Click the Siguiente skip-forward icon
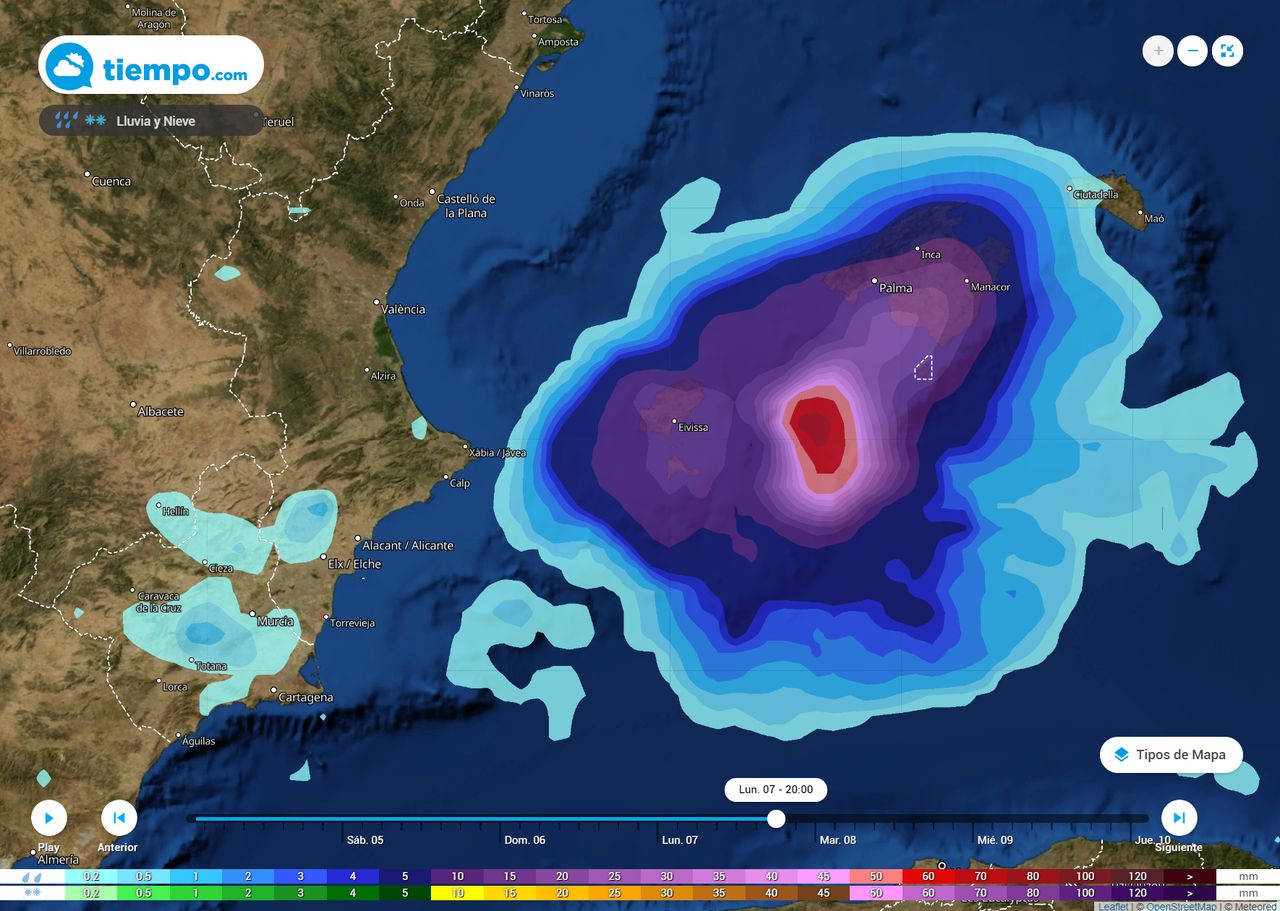Viewport: 1280px width, 911px height. [1178, 817]
